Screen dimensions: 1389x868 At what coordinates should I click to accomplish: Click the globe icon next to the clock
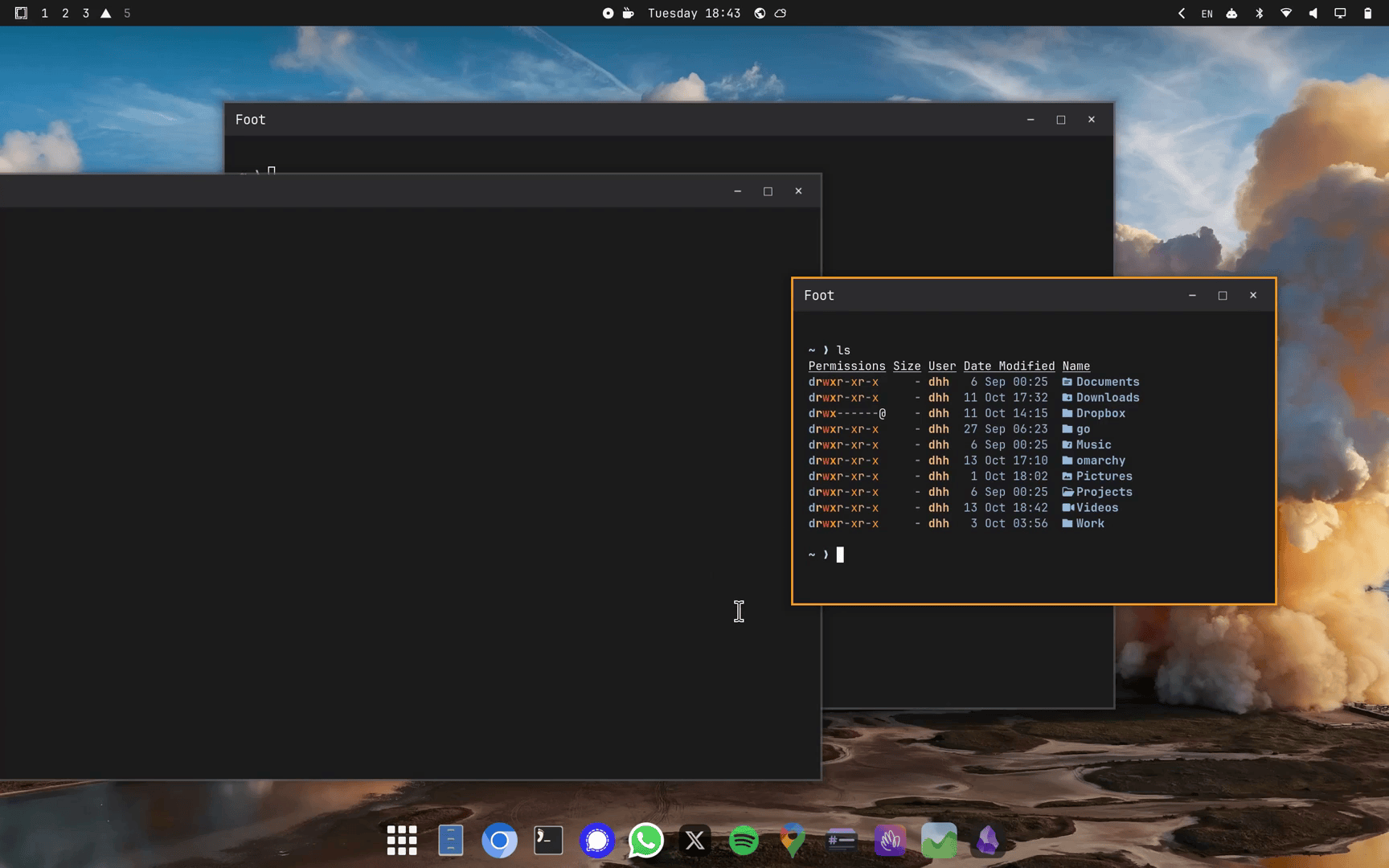(760, 13)
